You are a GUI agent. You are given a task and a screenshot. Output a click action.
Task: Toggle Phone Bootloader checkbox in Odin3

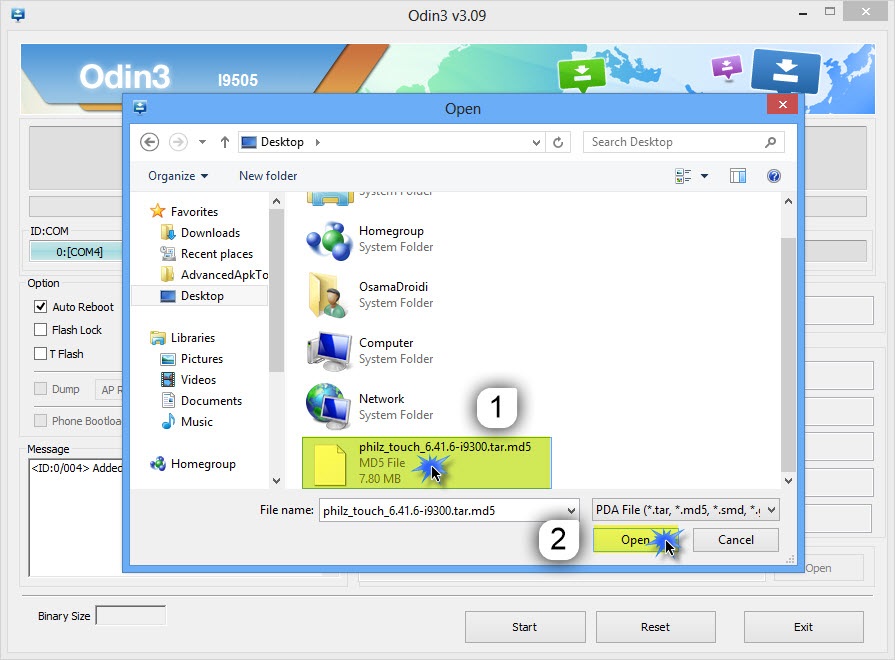coord(41,421)
